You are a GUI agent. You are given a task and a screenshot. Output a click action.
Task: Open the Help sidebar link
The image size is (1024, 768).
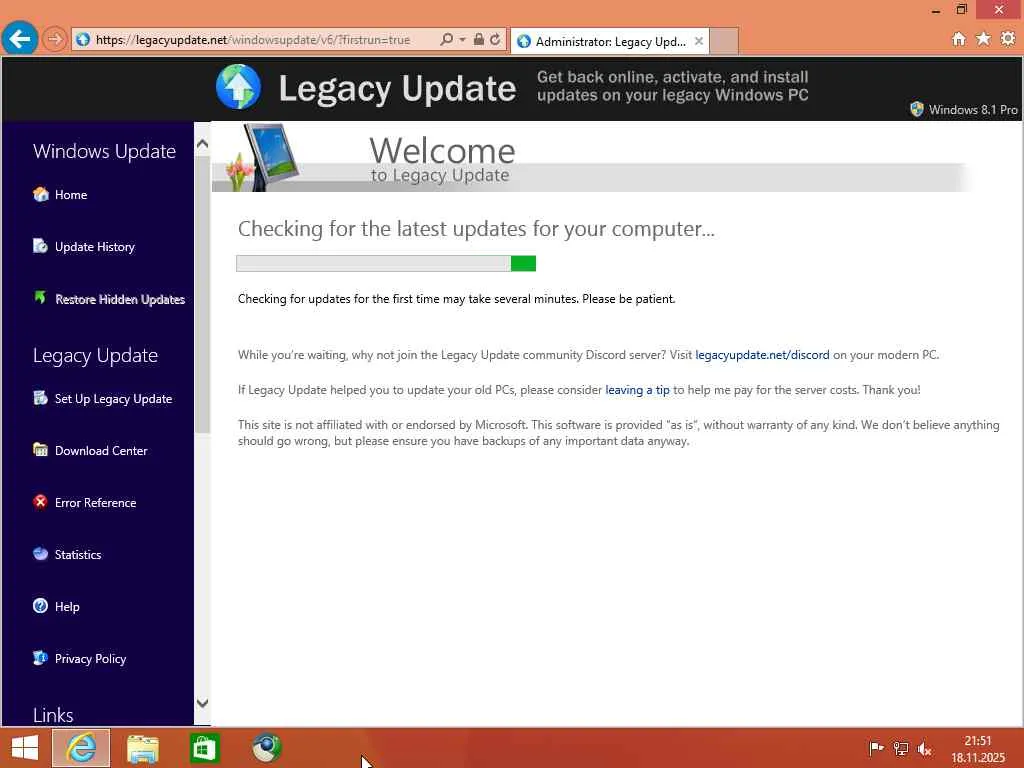point(67,607)
